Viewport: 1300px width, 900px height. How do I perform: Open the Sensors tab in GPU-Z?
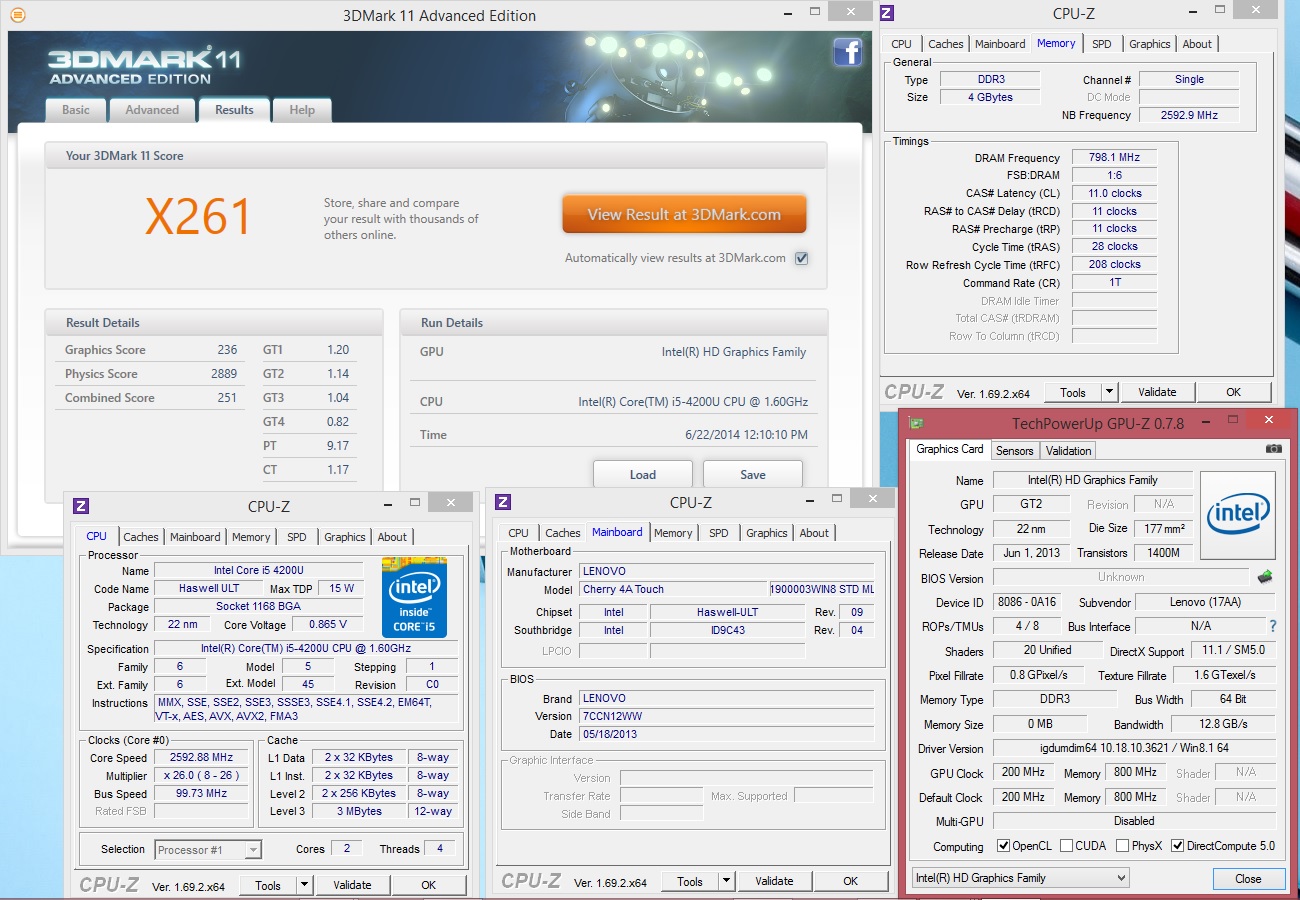pos(1015,451)
